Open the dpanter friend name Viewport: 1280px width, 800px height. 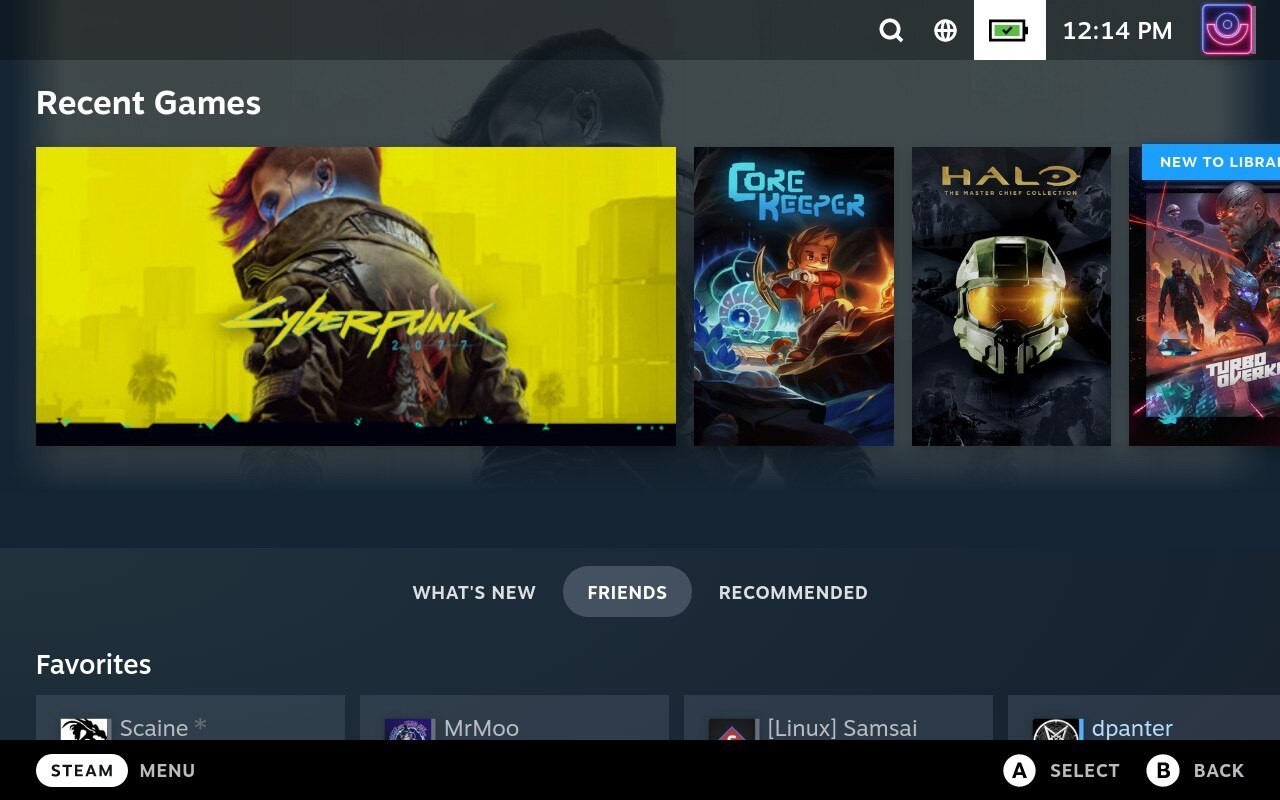click(x=1132, y=728)
